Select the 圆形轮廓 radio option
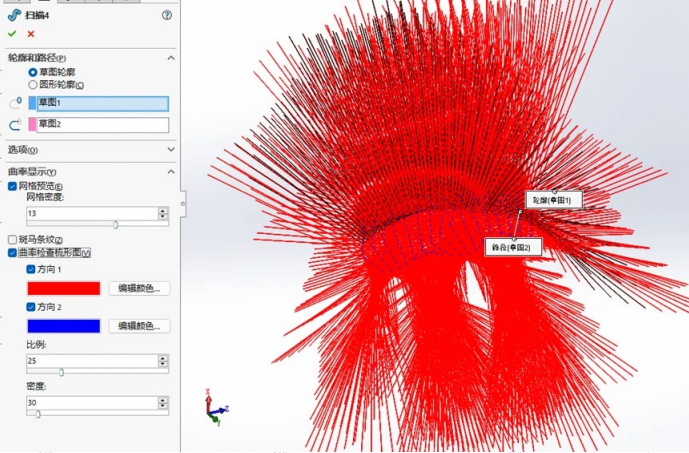The height and width of the screenshot is (453, 689). point(33,84)
